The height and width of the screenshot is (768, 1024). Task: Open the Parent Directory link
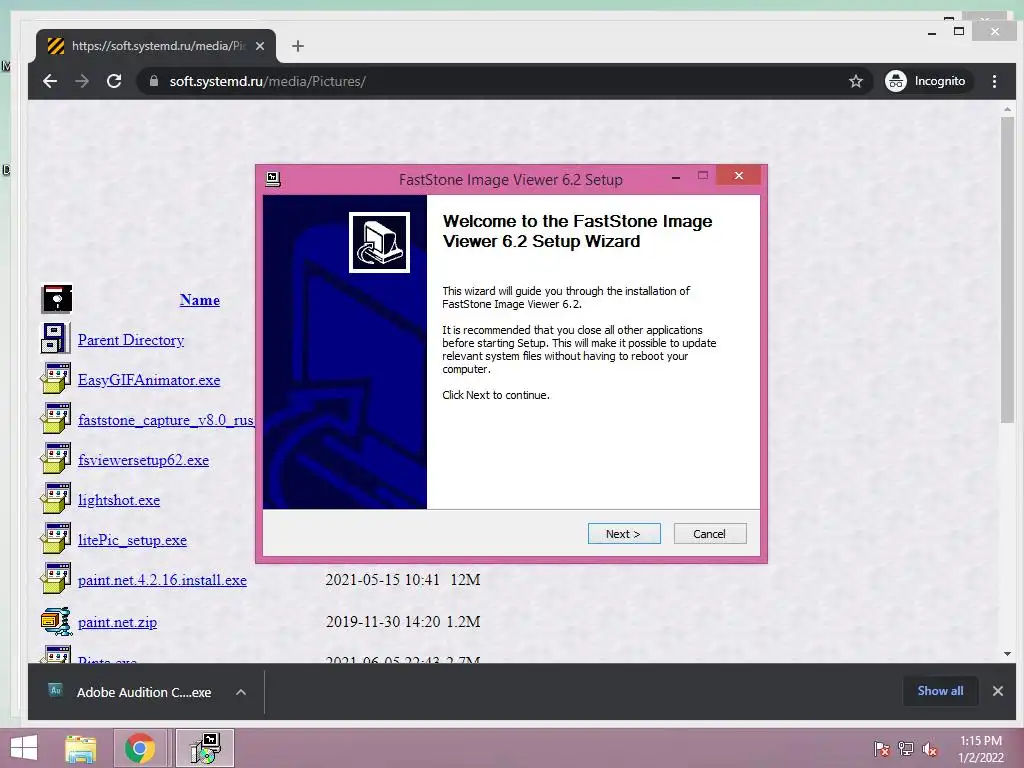[x=131, y=340]
